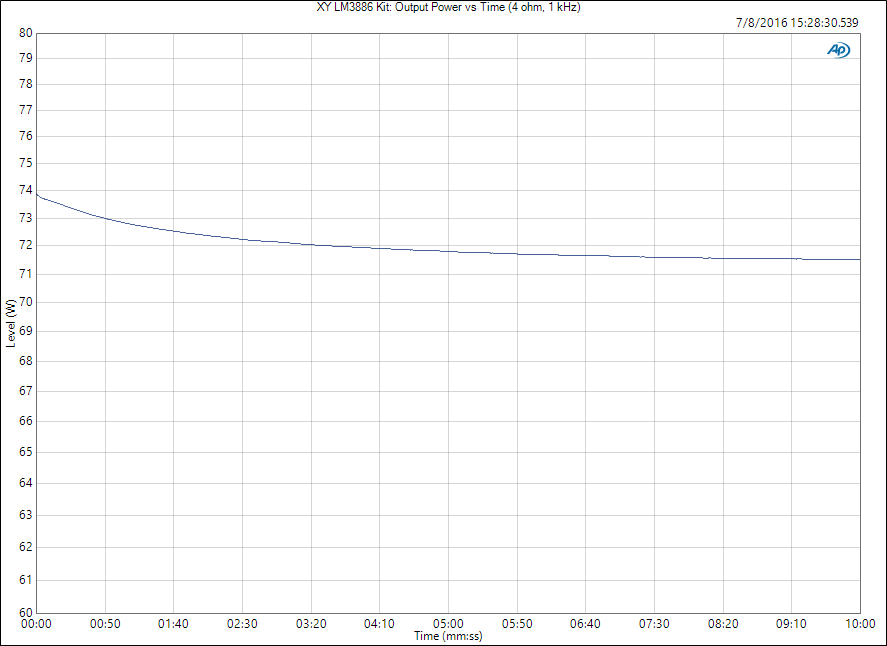The image size is (887, 646).
Task: Click the y-axis value 77
Action: coord(25,110)
